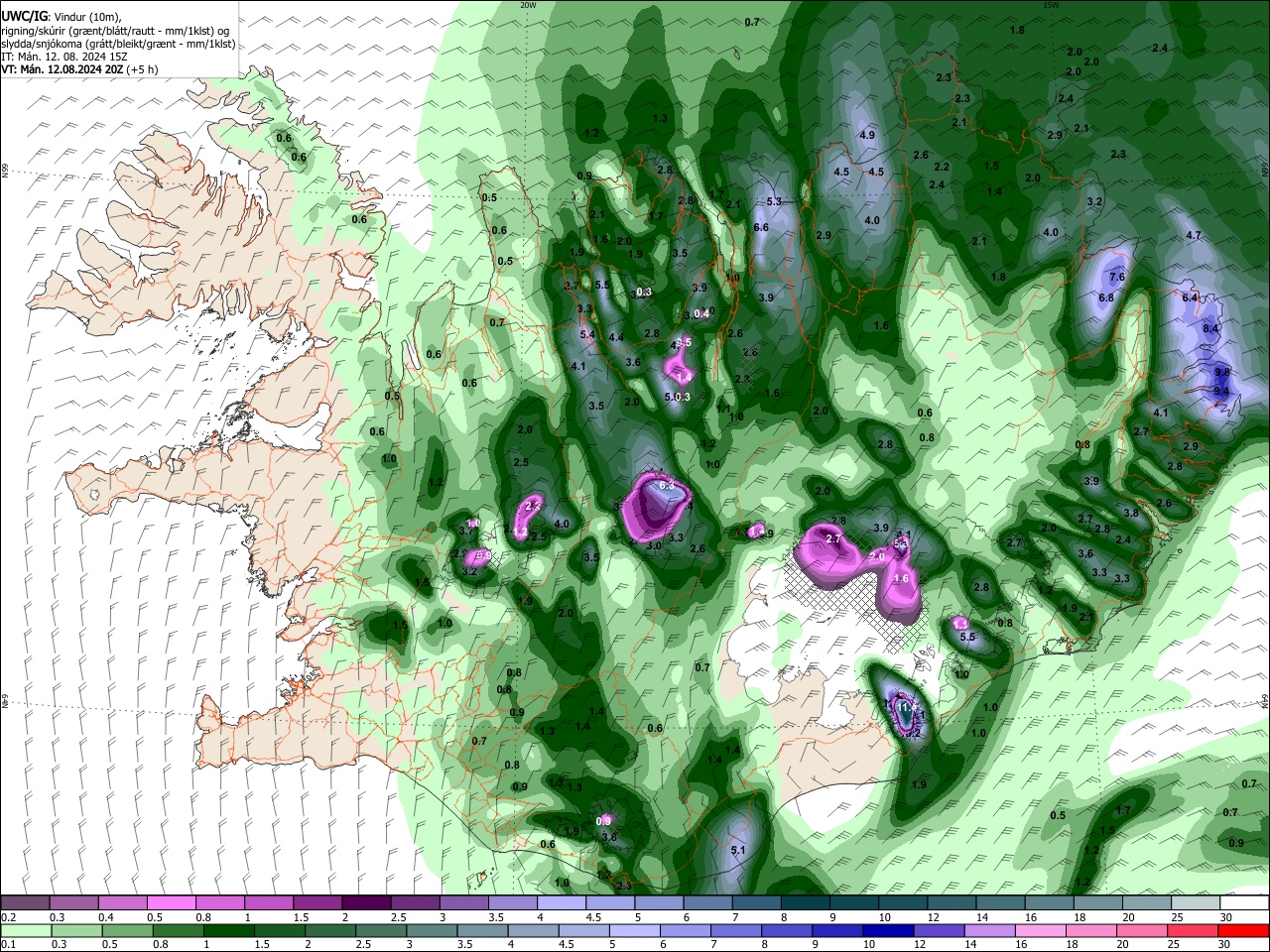Click the '9.4' precipitation value on the map

(1222, 392)
